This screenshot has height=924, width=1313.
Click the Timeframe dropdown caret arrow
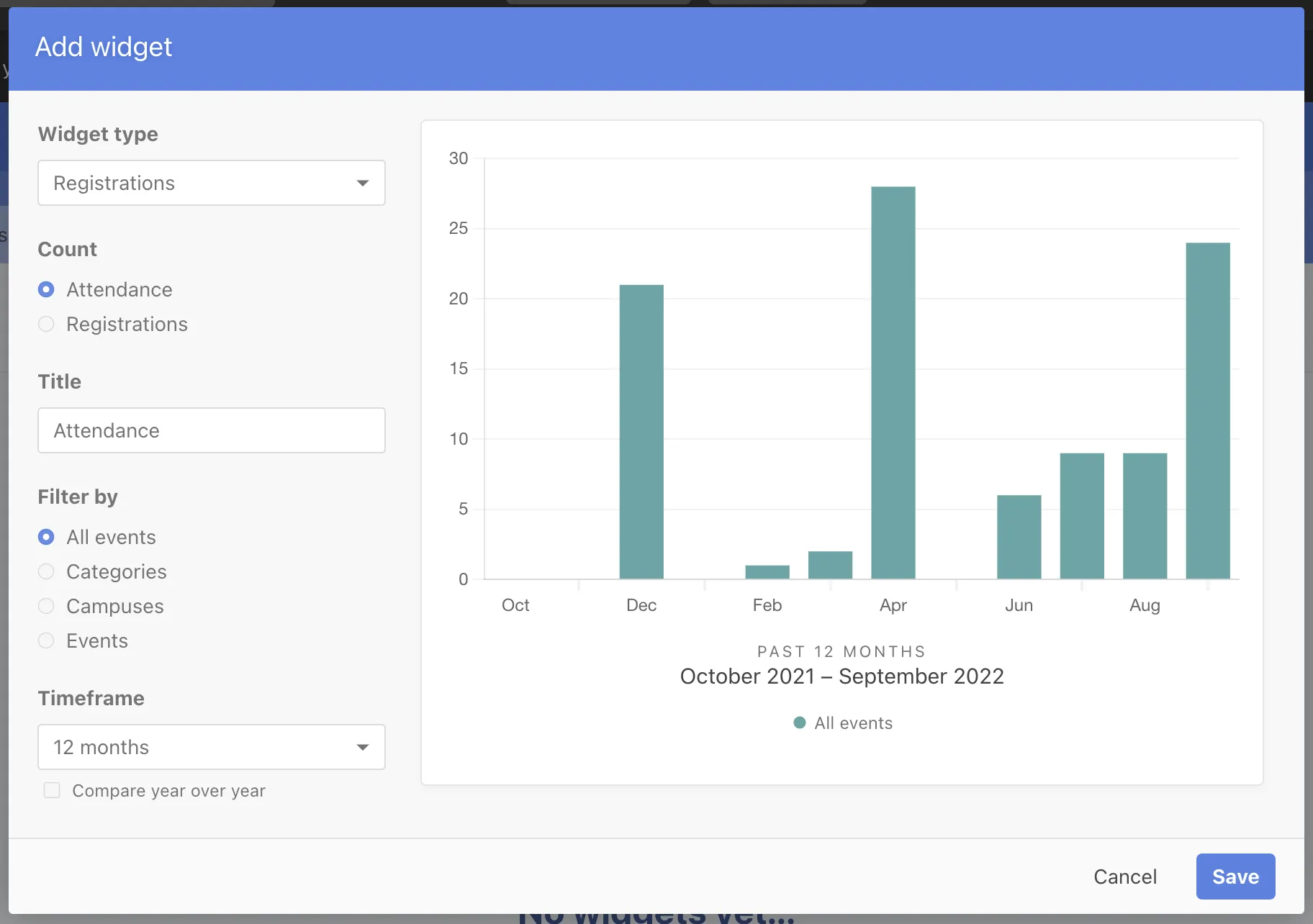[363, 747]
